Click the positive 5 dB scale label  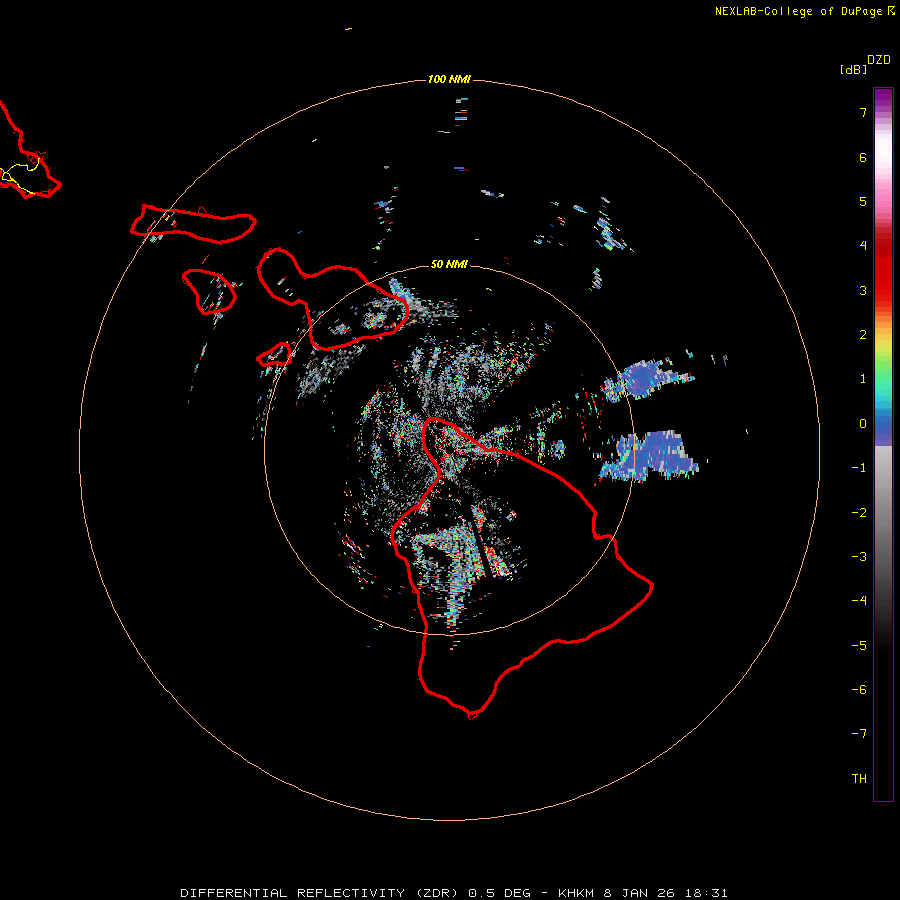point(863,201)
